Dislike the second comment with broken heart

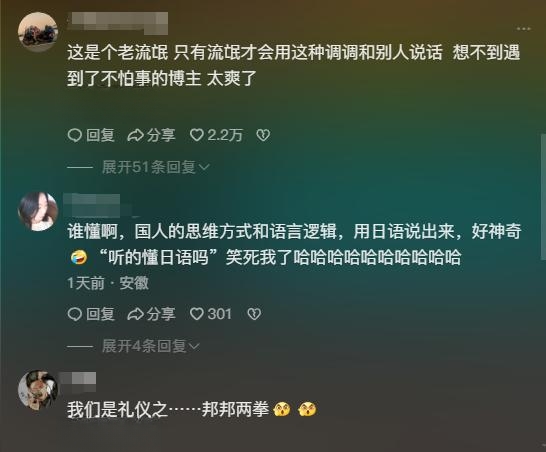coord(254,314)
